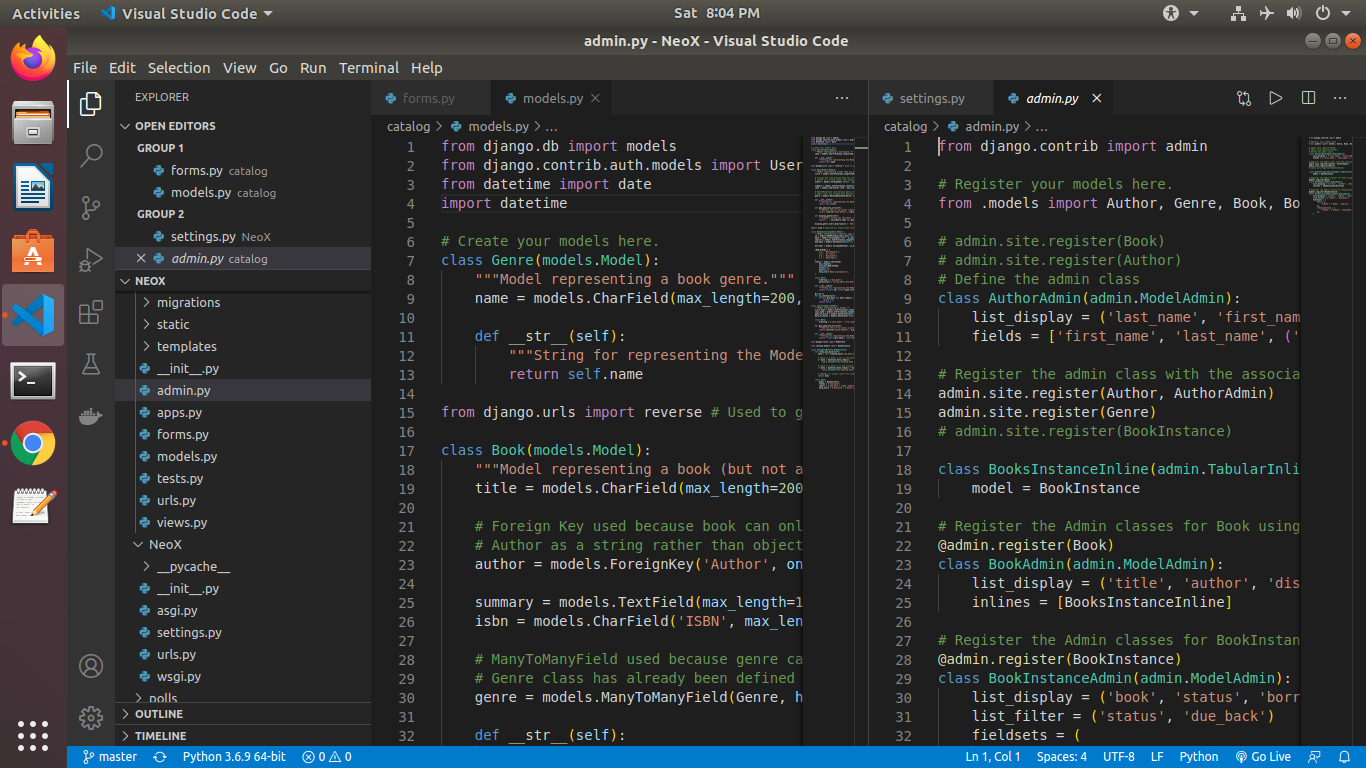Open the Docker view icon
The height and width of the screenshot is (768, 1366).
pyautogui.click(x=91, y=416)
